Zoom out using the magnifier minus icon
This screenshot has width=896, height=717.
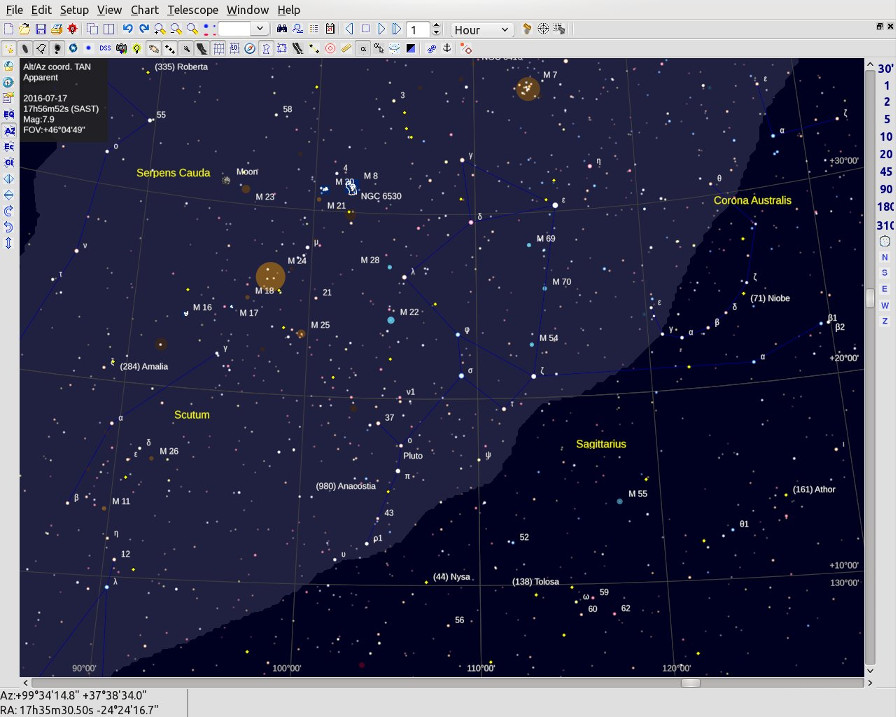coord(176,29)
